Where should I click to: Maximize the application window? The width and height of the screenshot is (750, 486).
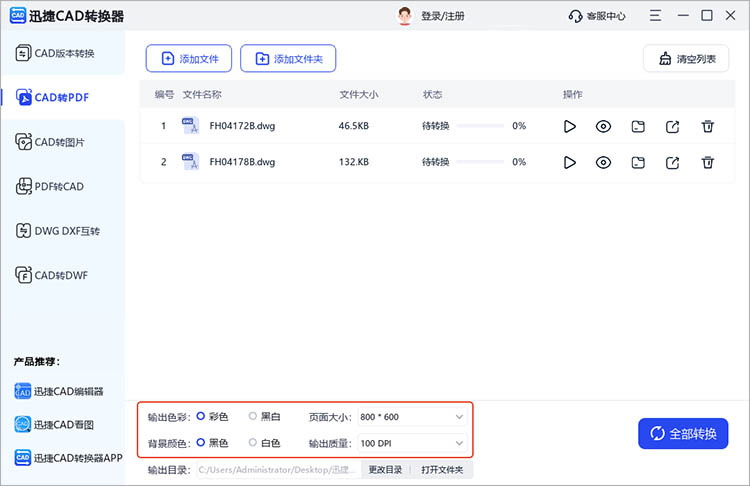(x=706, y=15)
